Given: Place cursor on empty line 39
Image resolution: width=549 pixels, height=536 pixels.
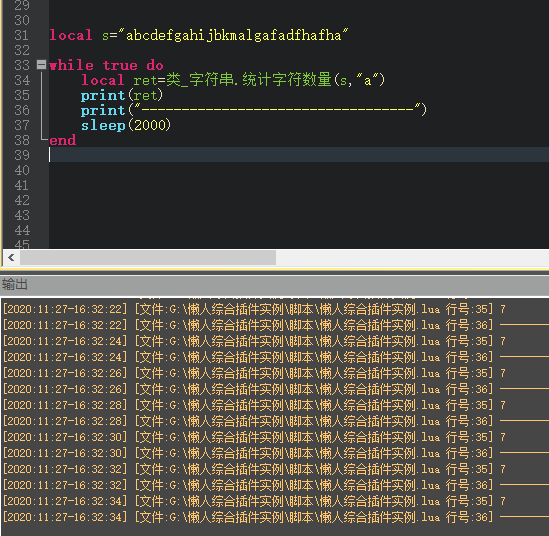Looking at the screenshot, I should point(299,155).
